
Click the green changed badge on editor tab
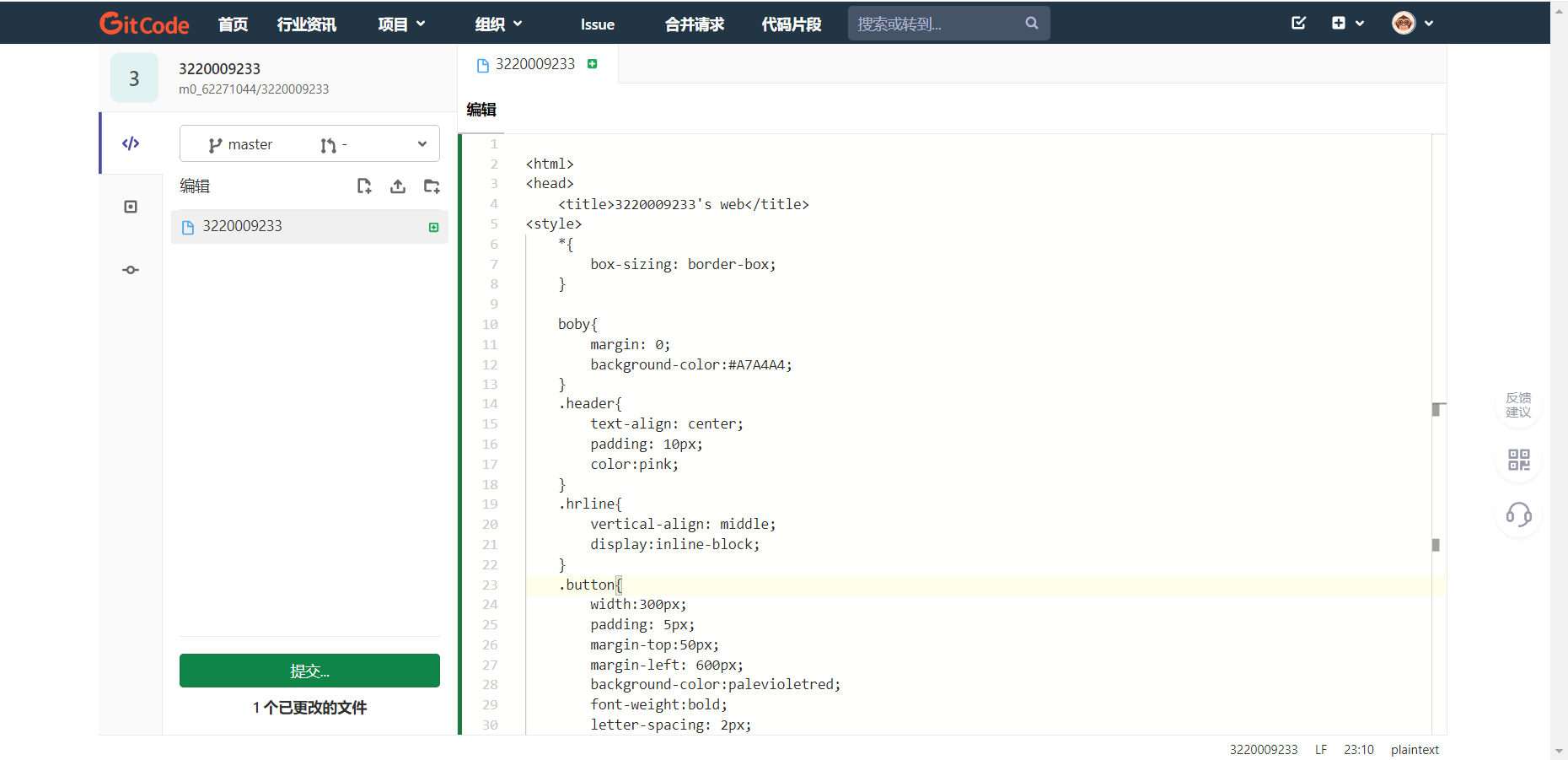593,64
